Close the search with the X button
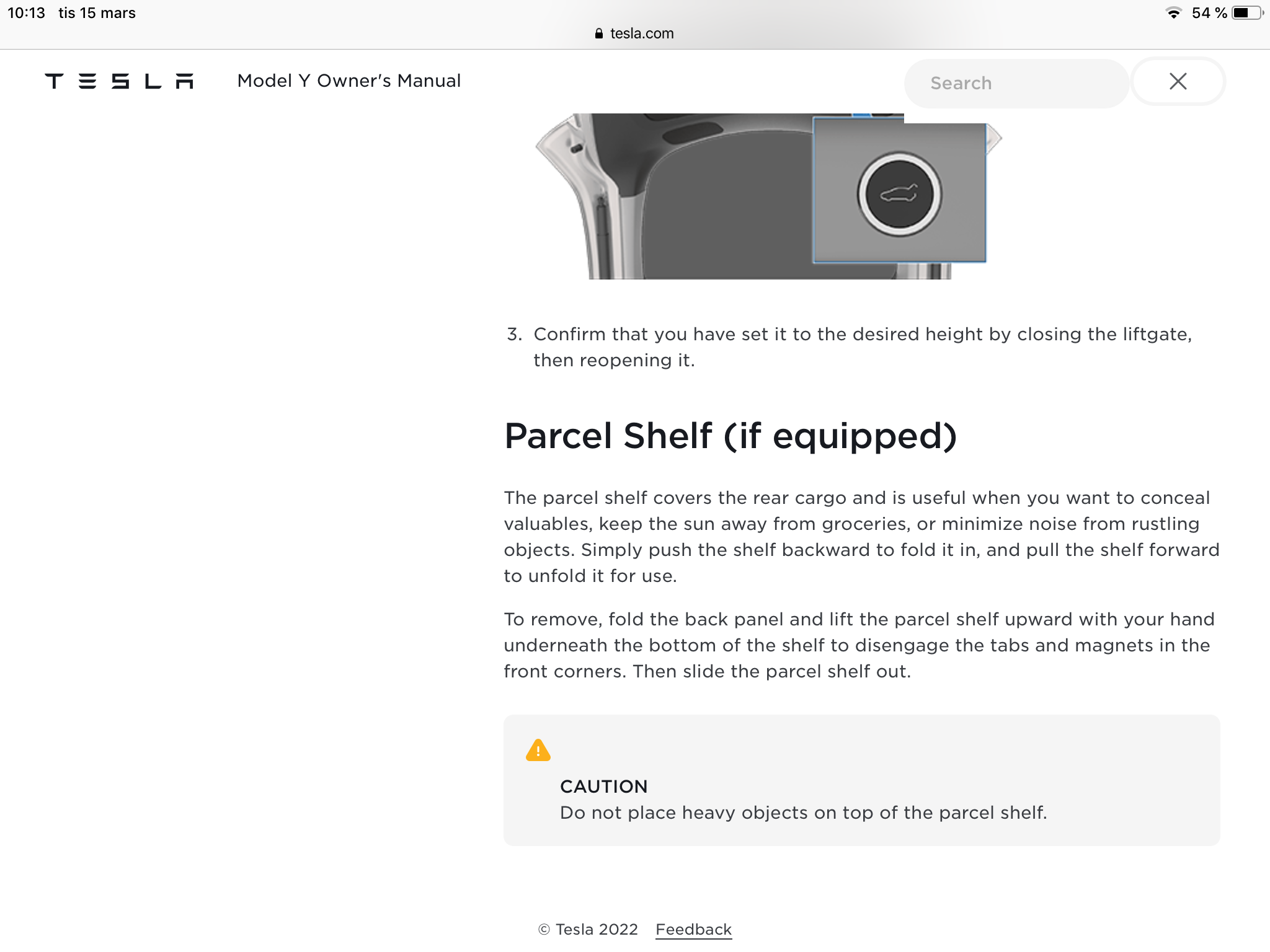The image size is (1270, 952). coord(1178,81)
